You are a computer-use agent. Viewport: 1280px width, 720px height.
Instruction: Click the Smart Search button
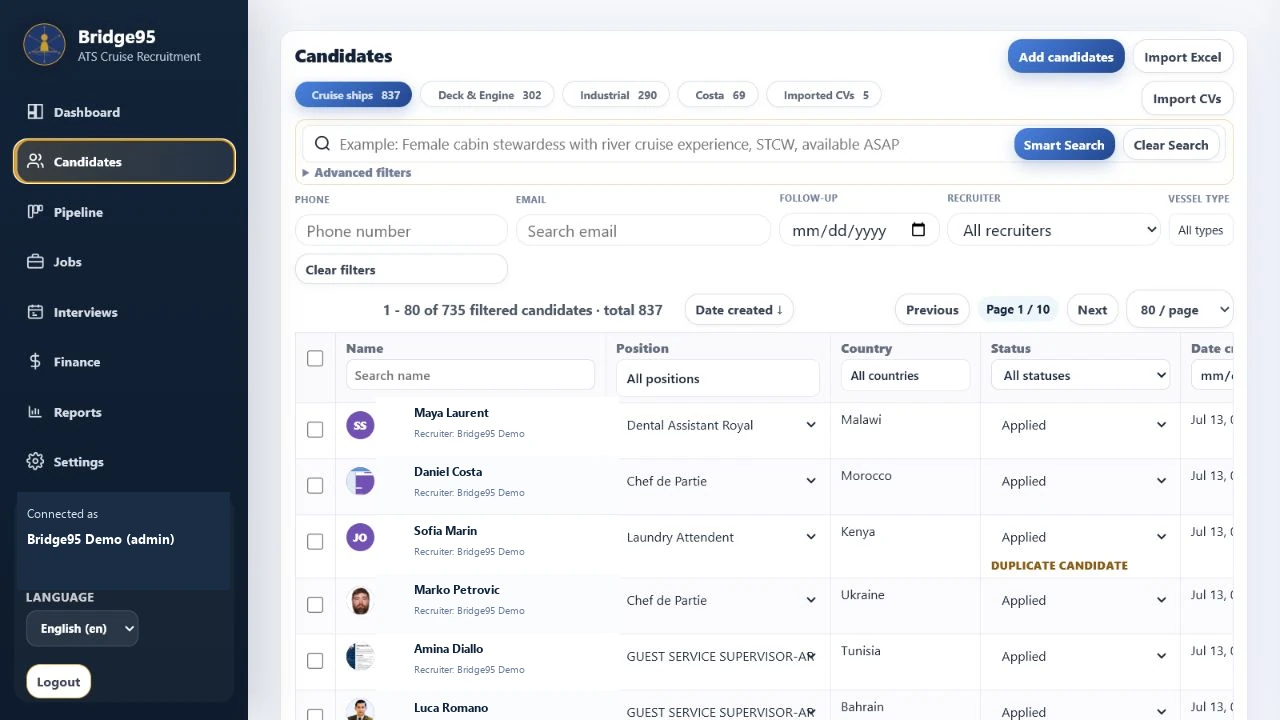(x=1064, y=144)
